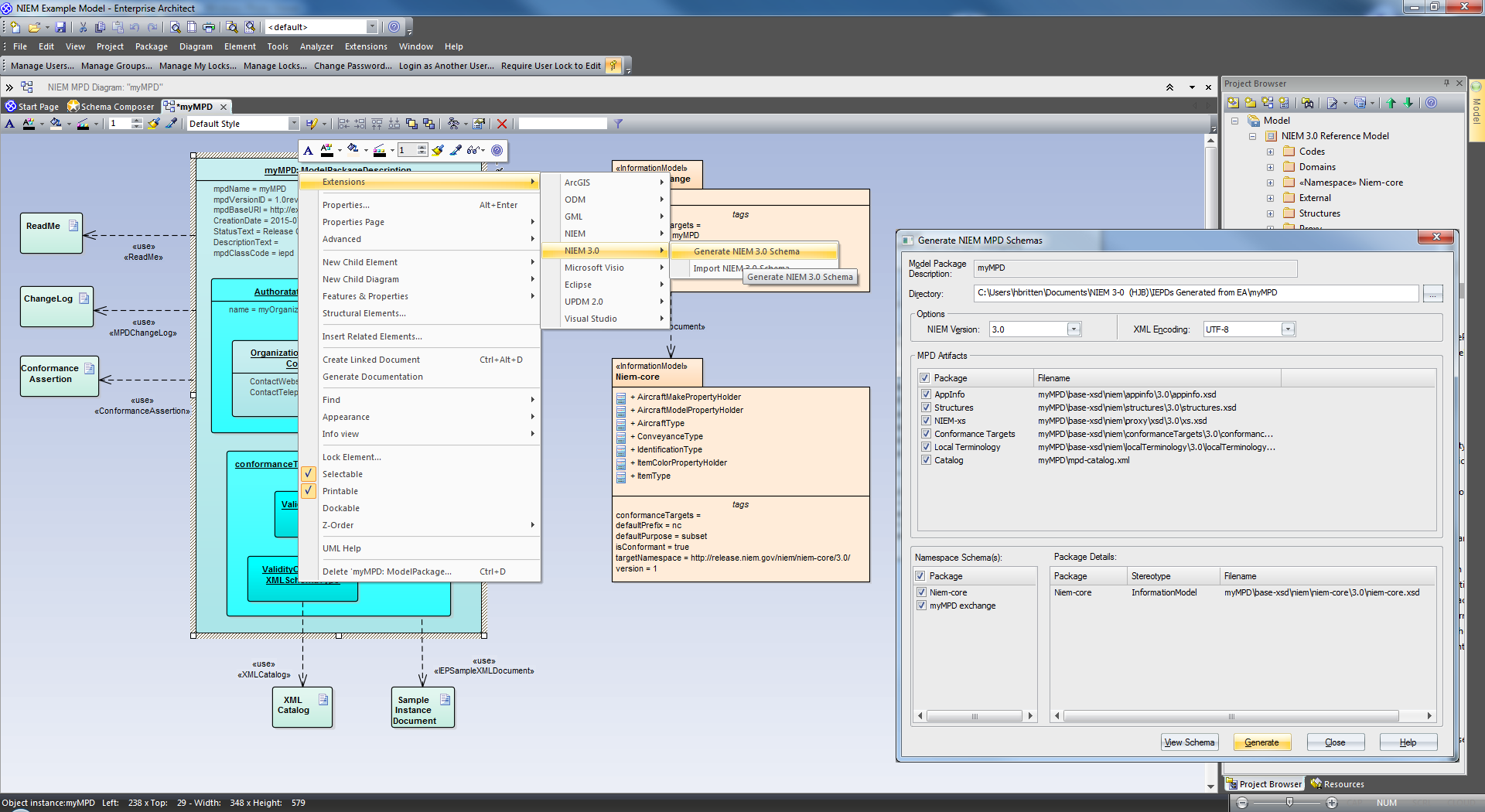The image size is (1485, 812).
Task: Switch to the Schema Composer tab
Action: (x=111, y=107)
